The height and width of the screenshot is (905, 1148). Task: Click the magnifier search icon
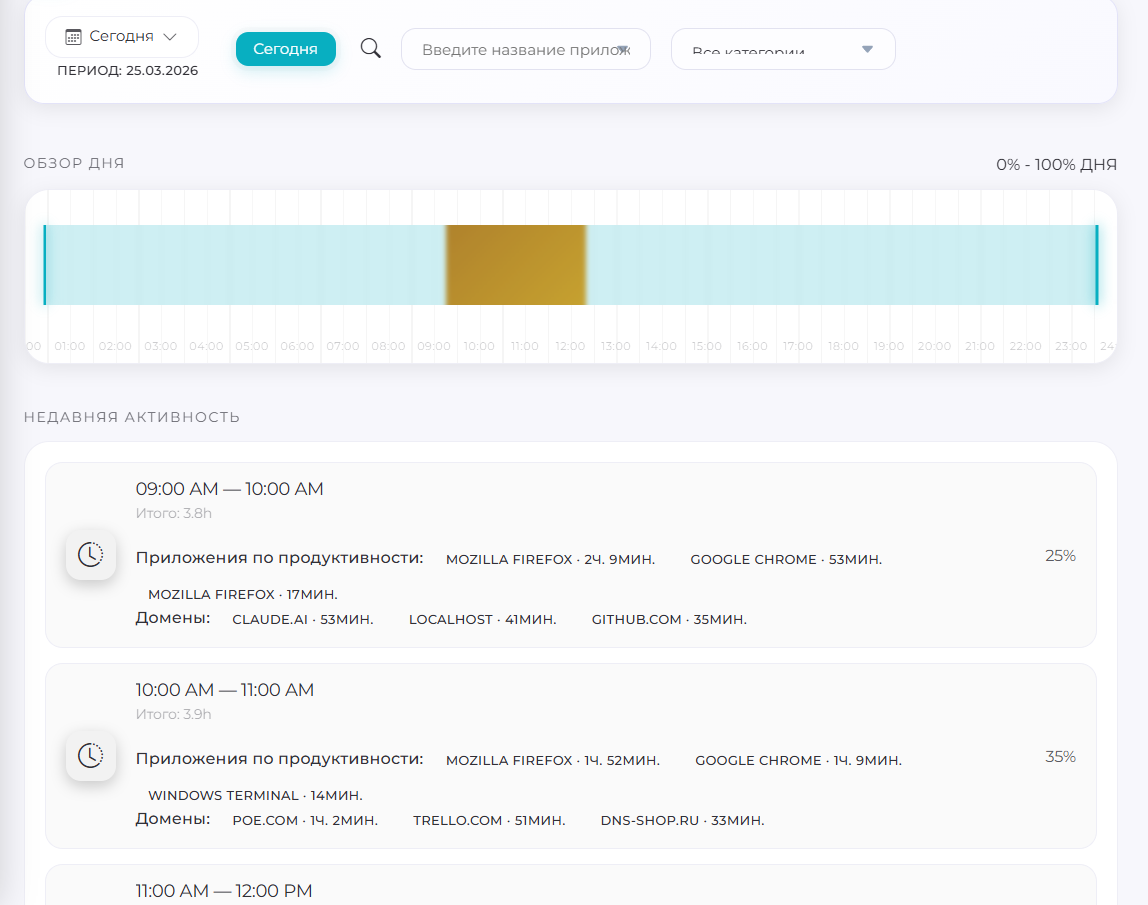pos(370,48)
